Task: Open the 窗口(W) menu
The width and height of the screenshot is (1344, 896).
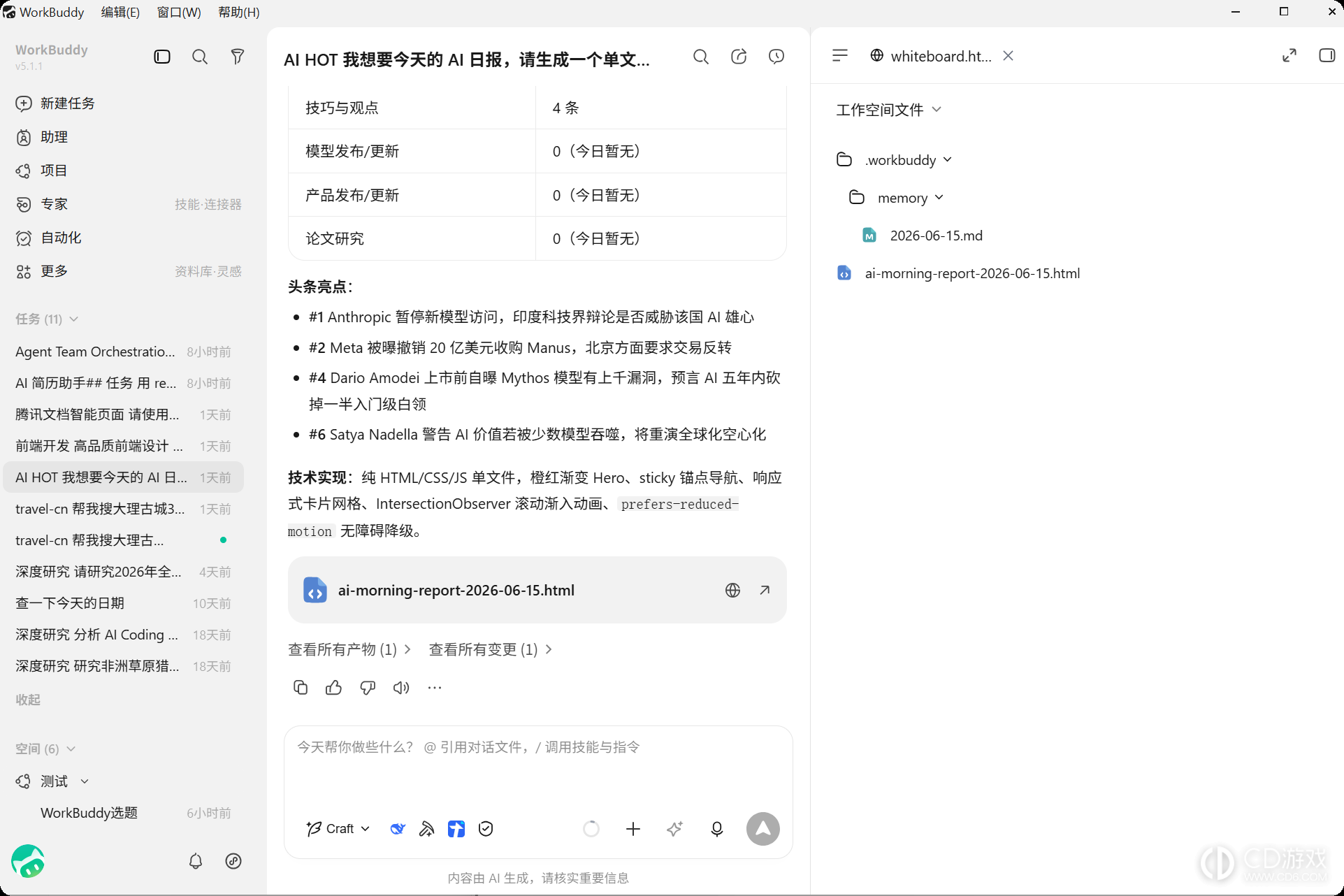Action: click(179, 12)
